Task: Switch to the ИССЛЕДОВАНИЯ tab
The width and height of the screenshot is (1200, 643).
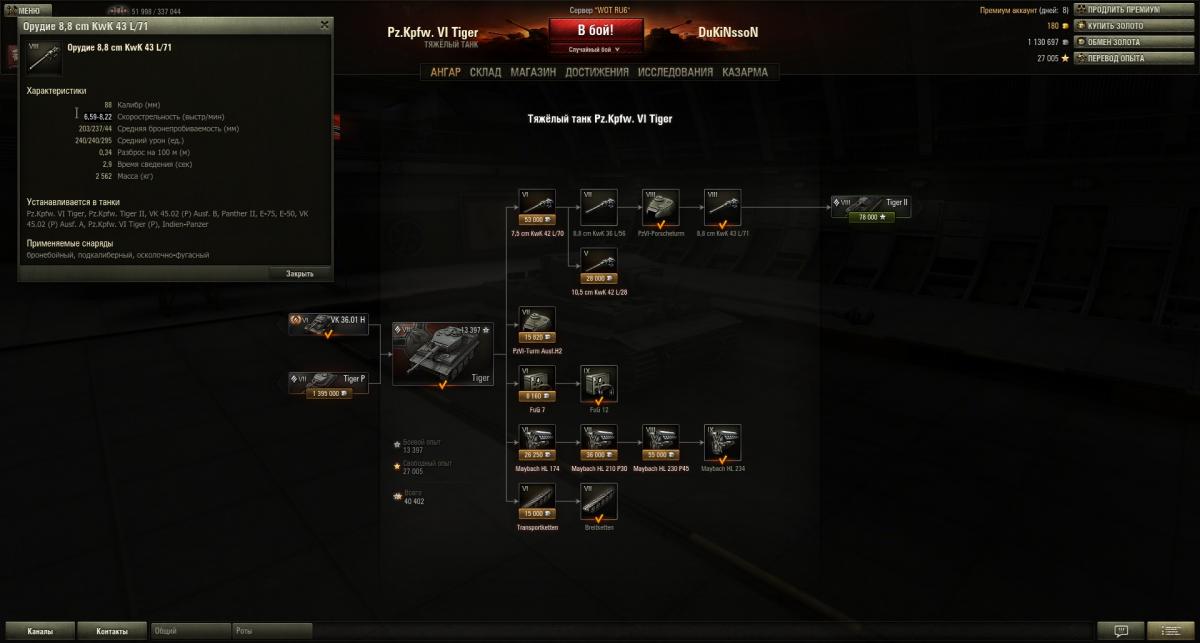Action: pyautogui.click(x=675, y=72)
